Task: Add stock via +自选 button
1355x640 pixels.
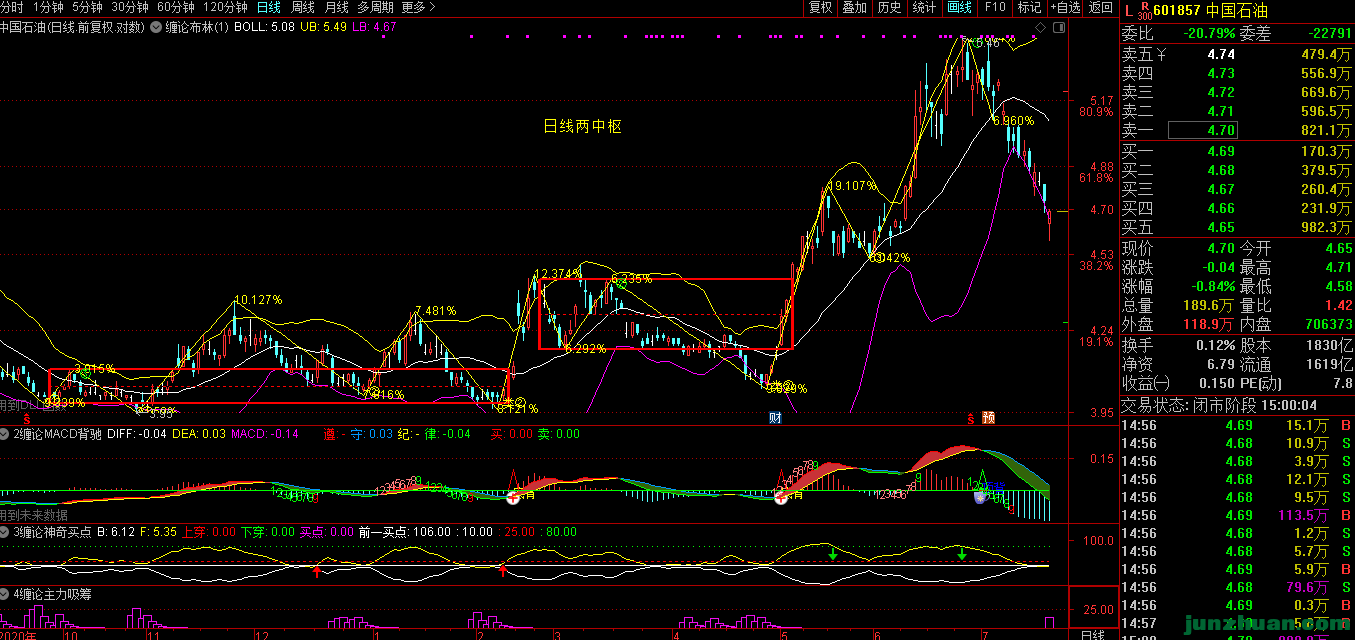Action: (1064, 8)
